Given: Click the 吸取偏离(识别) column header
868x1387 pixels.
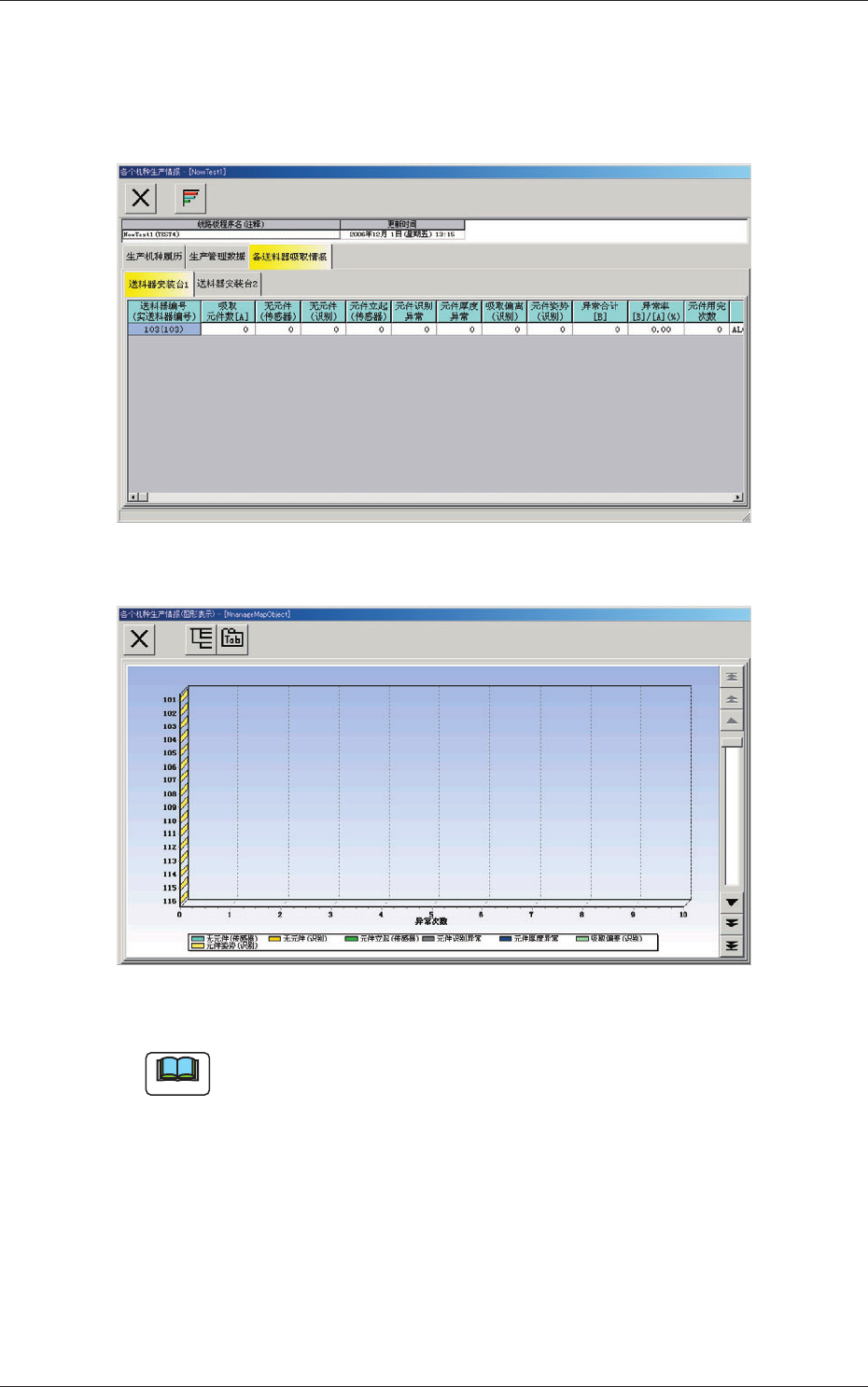Looking at the screenshot, I should [x=505, y=312].
